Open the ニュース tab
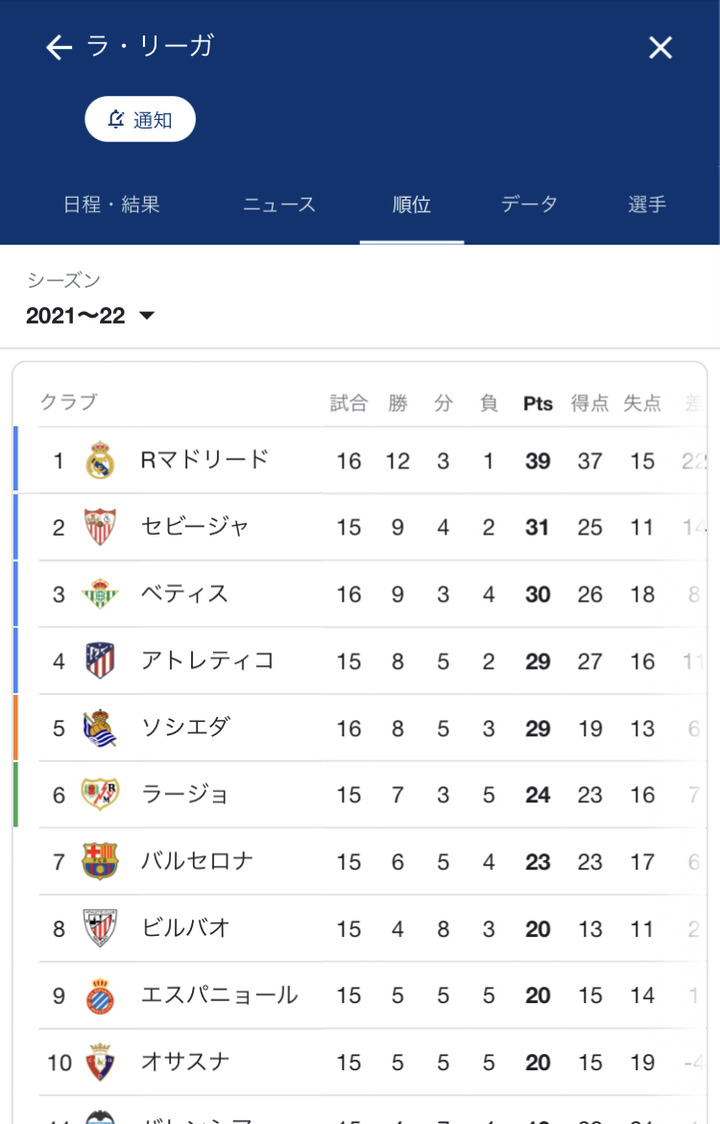The width and height of the screenshot is (720, 1124). pos(279,205)
